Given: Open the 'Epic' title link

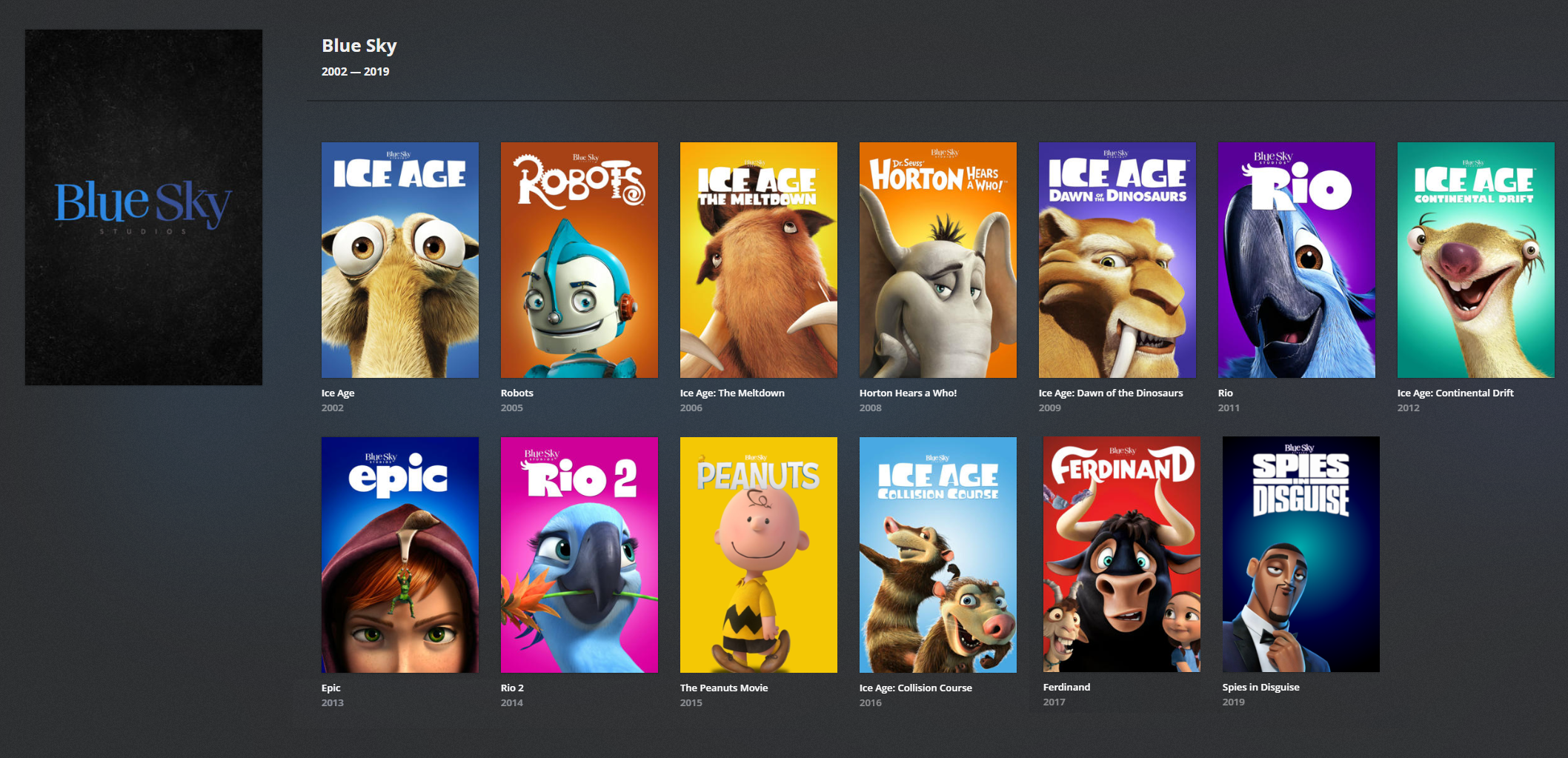Looking at the screenshot, I should coord(331,688).
